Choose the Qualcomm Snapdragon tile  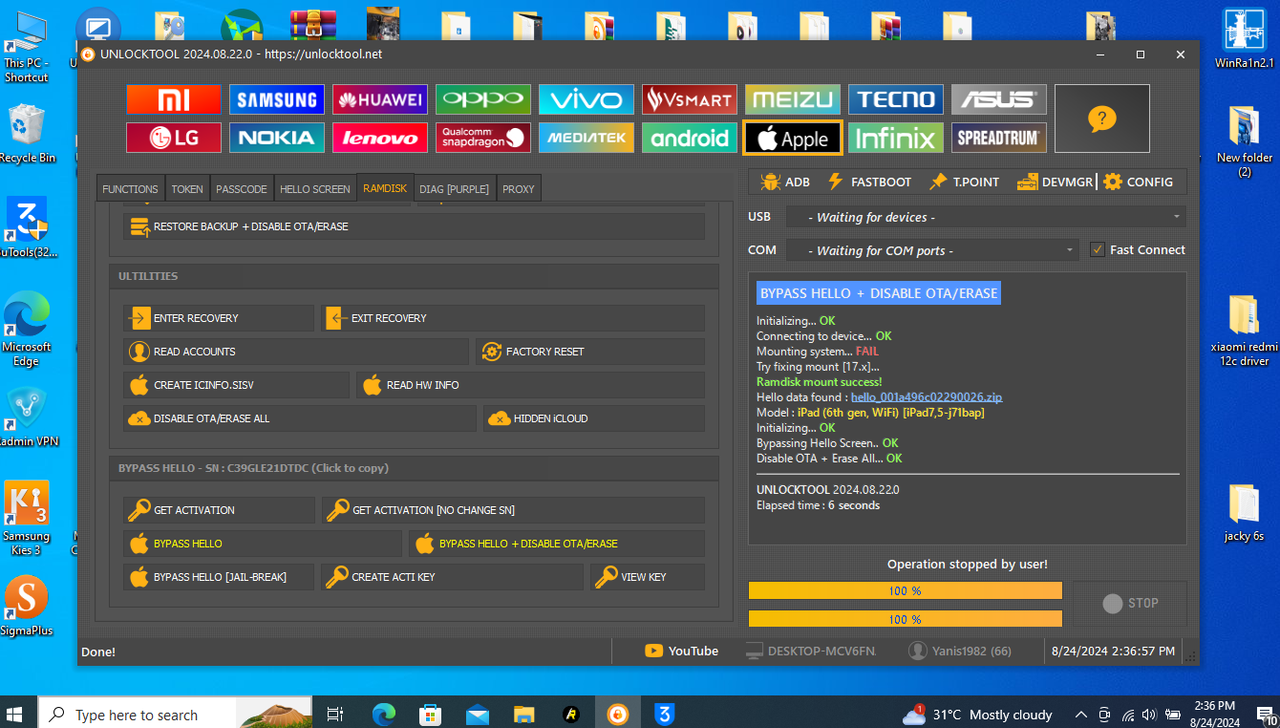click(483, 138)
